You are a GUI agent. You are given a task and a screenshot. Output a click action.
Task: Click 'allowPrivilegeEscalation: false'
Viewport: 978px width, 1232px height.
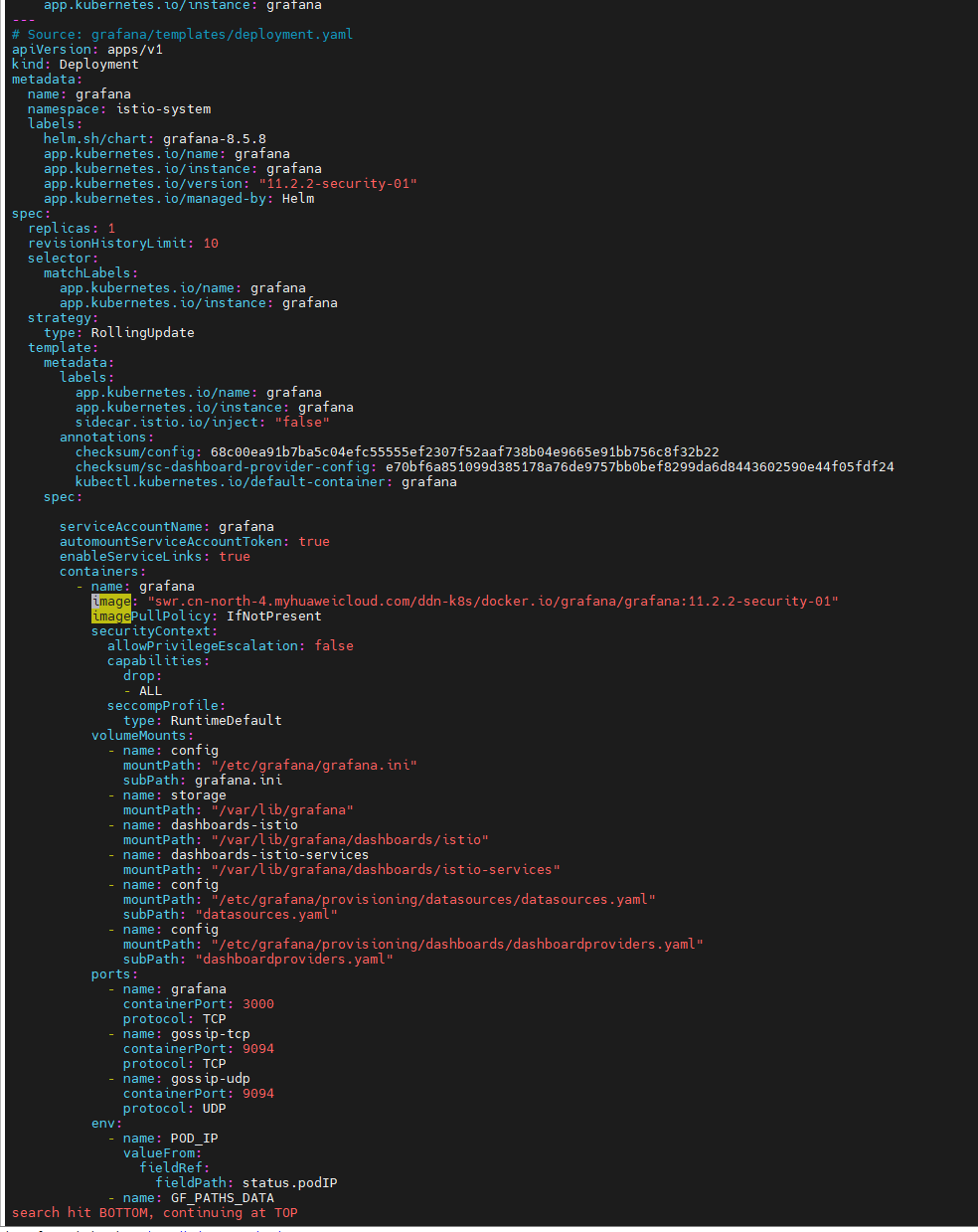pos(231,645)
